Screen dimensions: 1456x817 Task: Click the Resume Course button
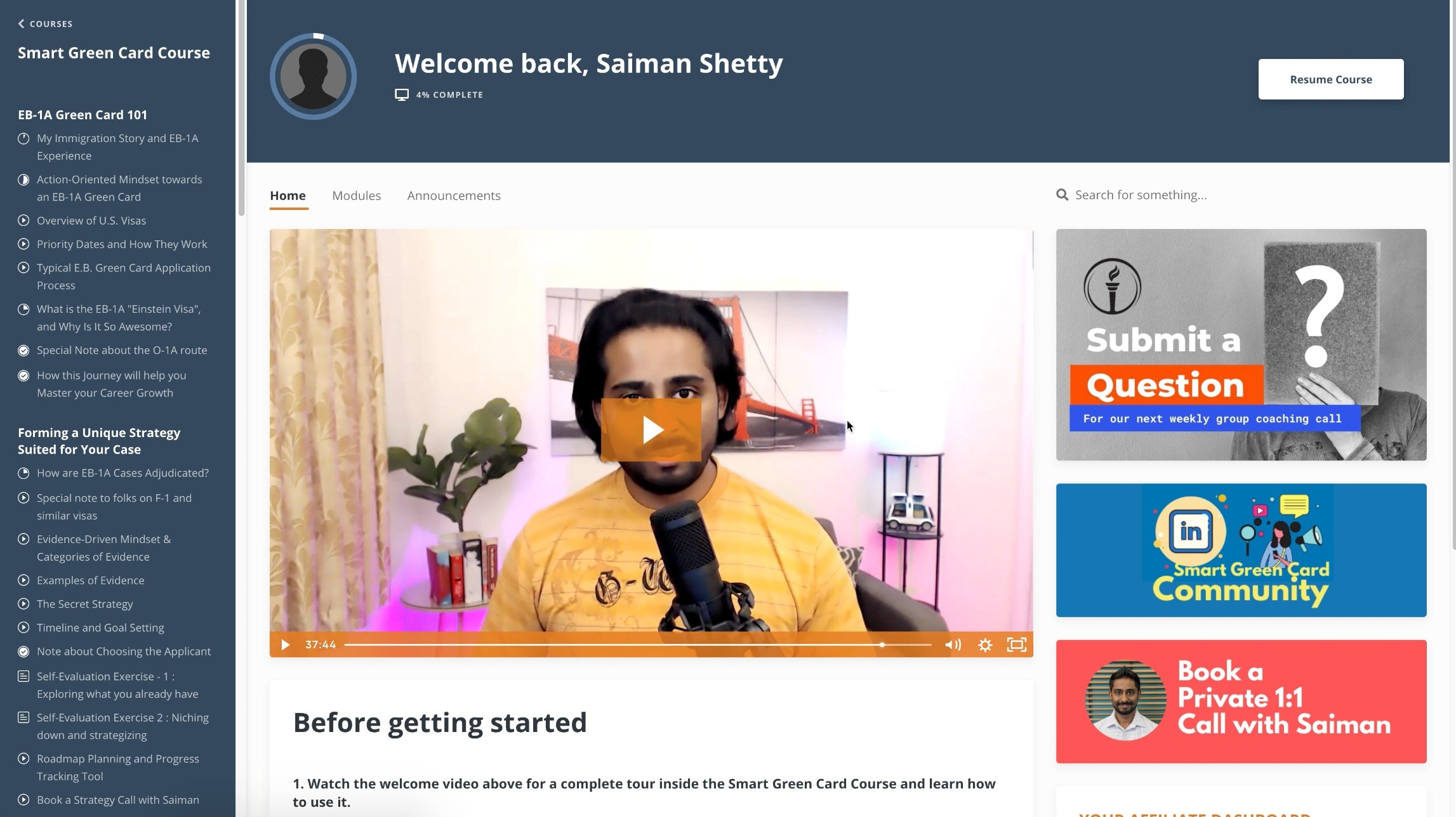[1331, 79]
